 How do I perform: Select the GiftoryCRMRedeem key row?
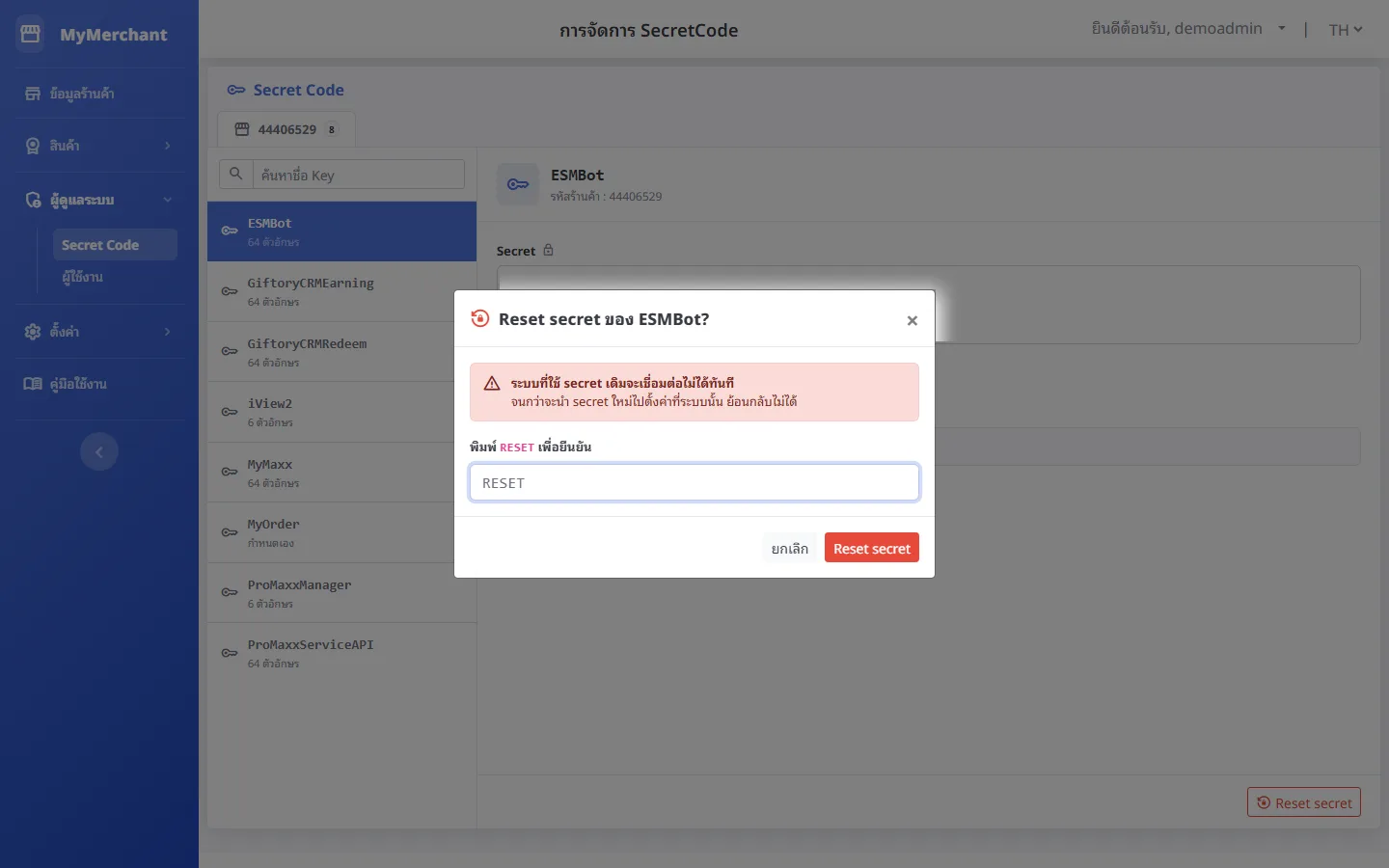pyautogui.click(x=341, y=352)
